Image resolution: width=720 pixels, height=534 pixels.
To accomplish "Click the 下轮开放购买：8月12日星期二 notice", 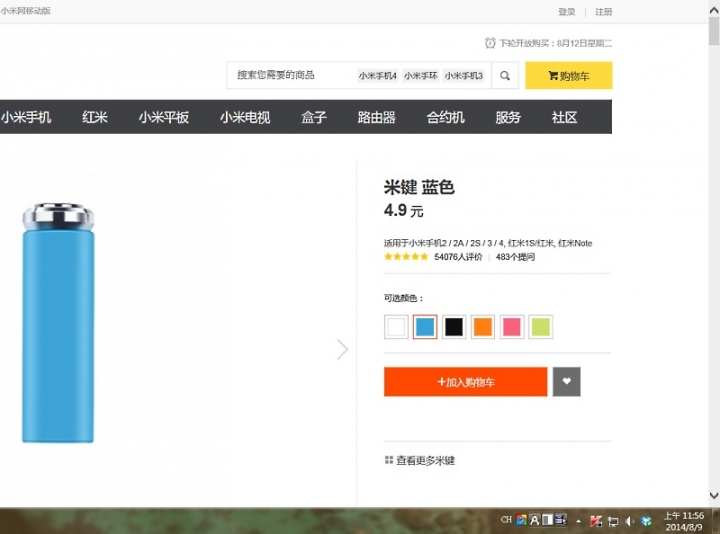I will tap(555, 43).
